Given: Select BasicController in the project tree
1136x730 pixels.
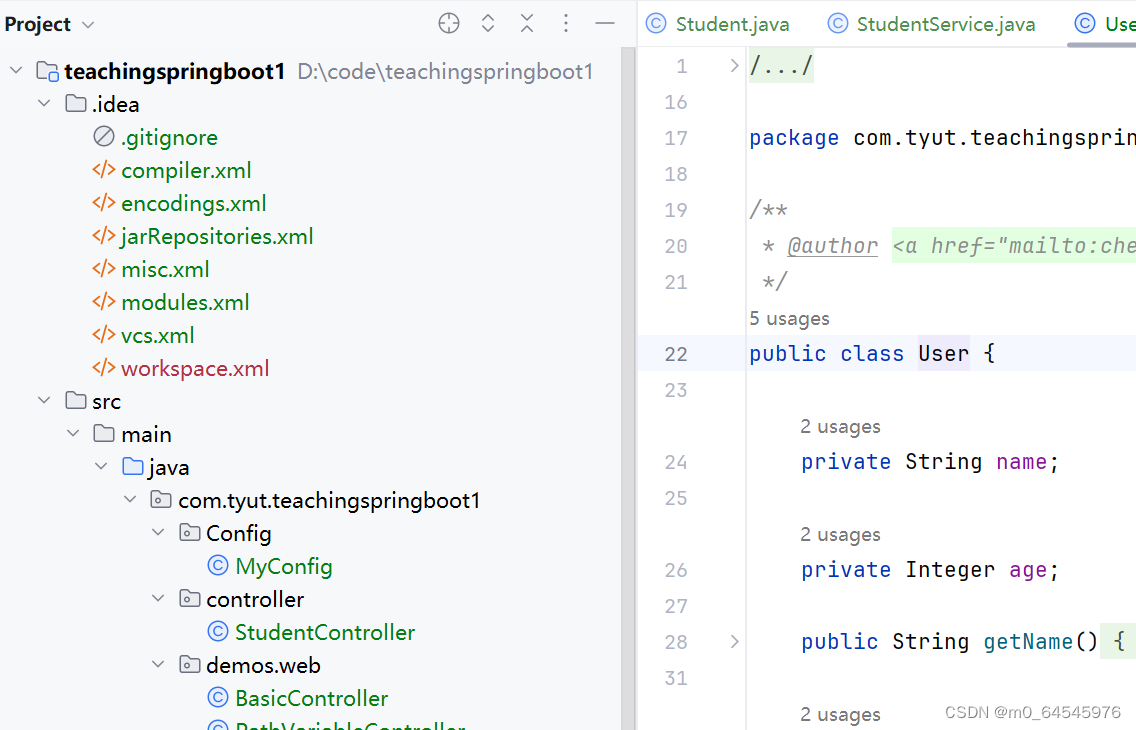Looking at the screenshot, I should point(310,698).
